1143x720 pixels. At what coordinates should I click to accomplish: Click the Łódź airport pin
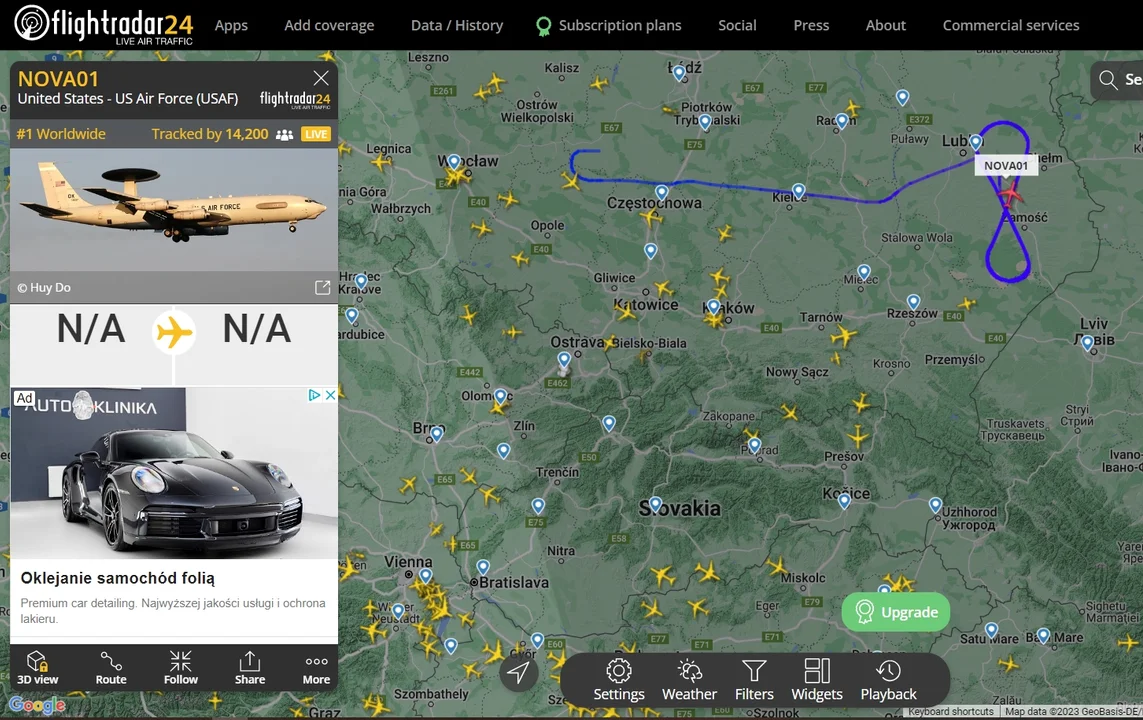(x=679, y=73)
